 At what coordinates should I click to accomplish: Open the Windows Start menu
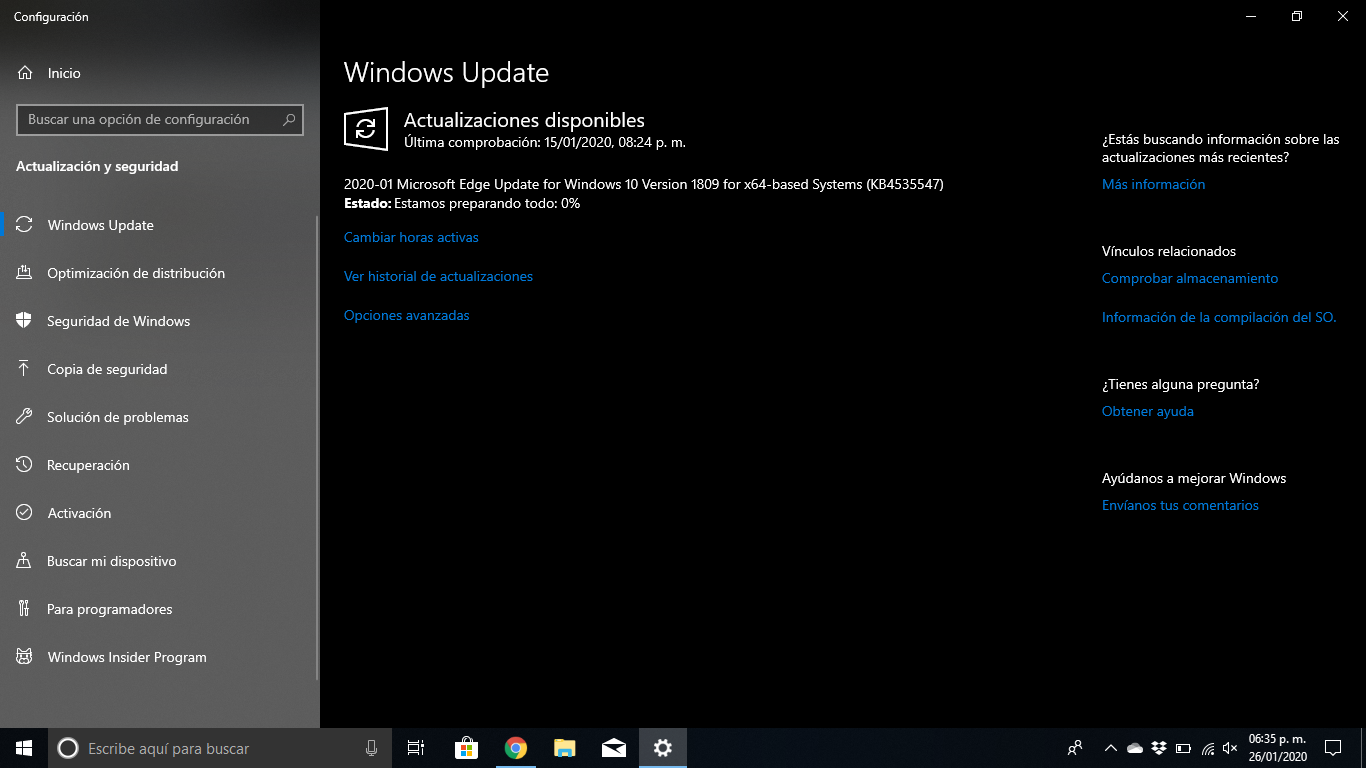click(x=24, y=748)
